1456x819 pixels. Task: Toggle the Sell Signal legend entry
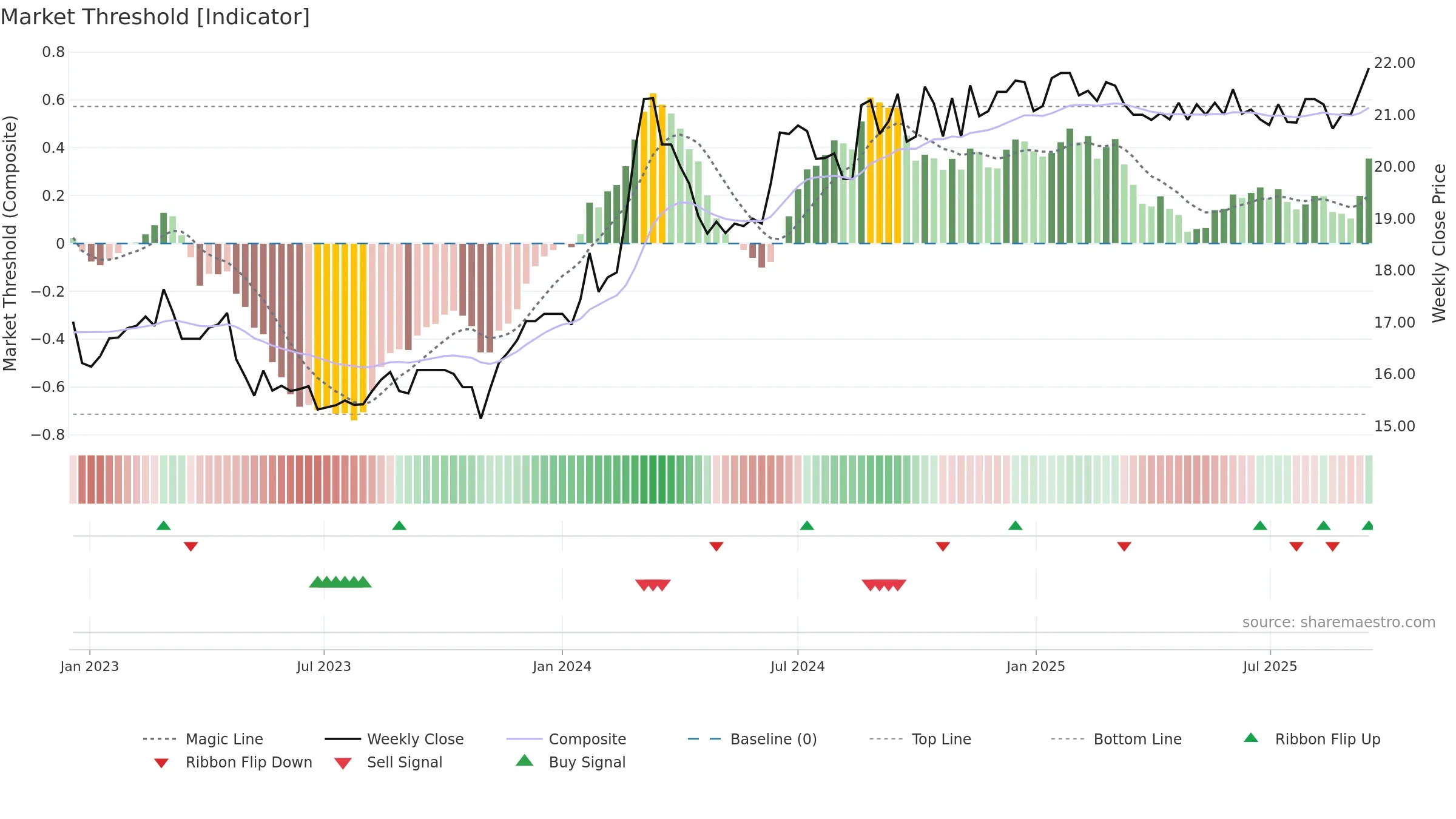[388, 762]
